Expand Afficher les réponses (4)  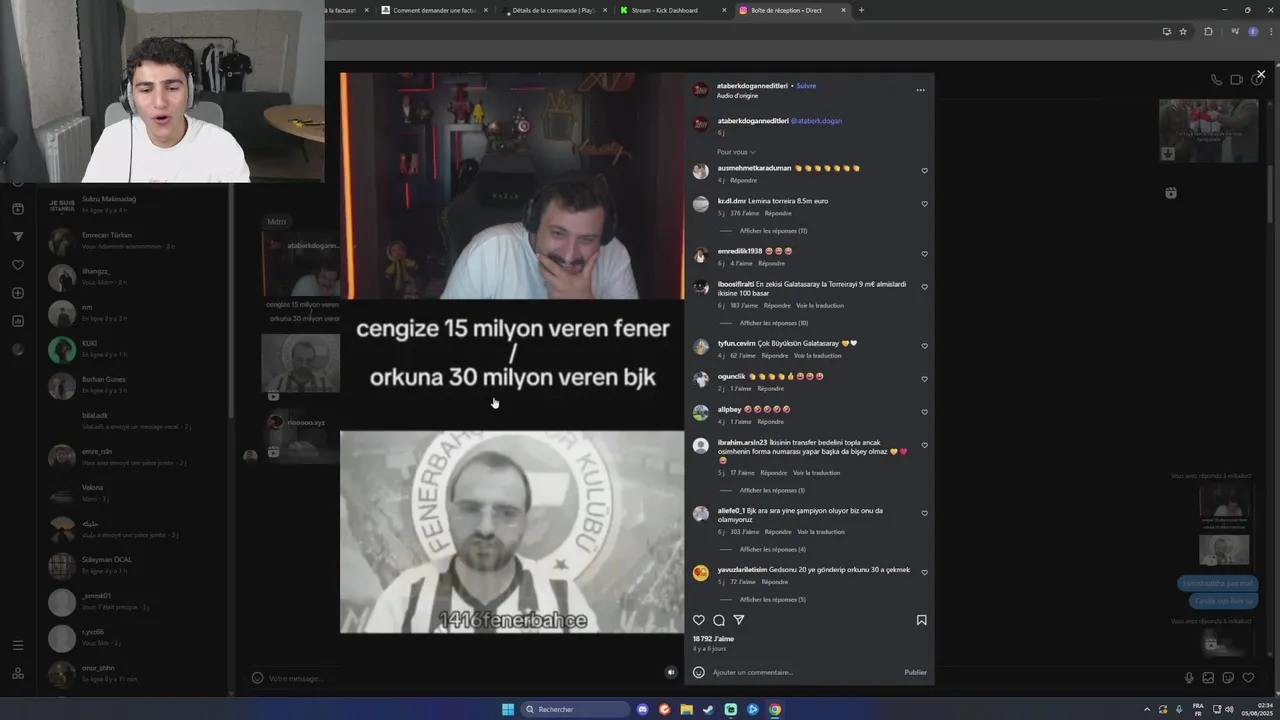tap(772, 549)
